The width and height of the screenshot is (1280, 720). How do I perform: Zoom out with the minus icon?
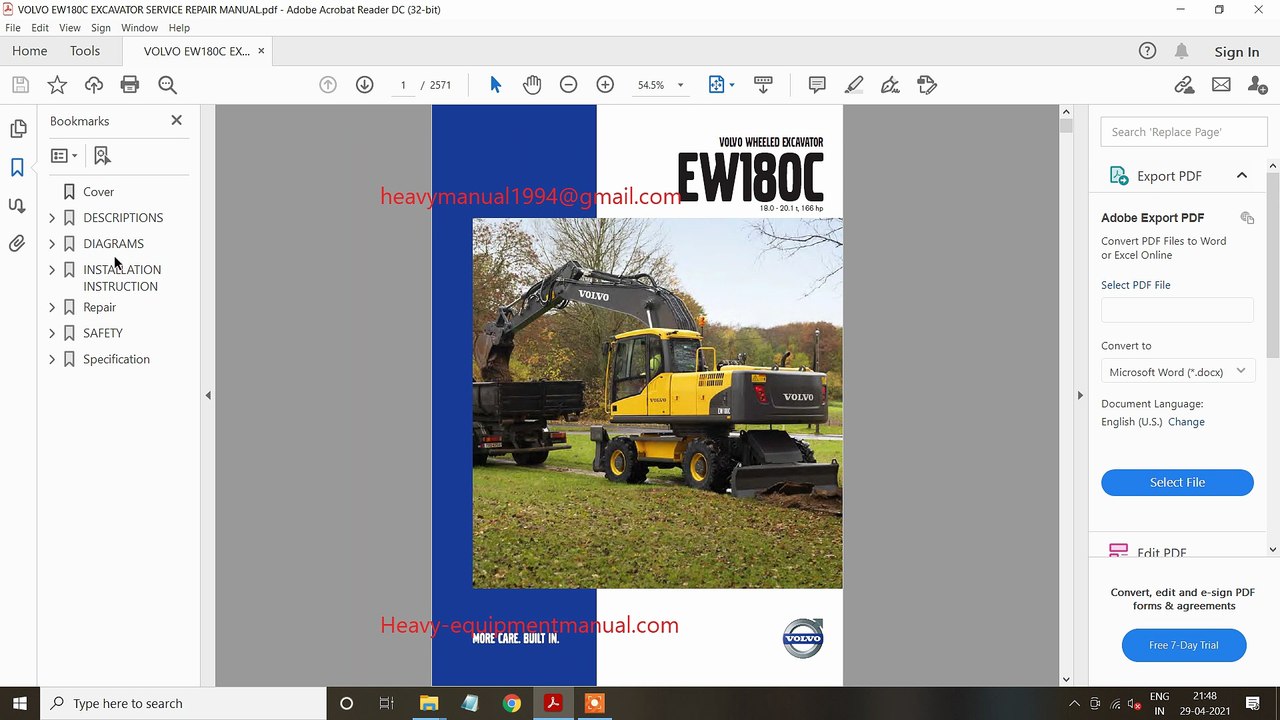pos(568,85)
